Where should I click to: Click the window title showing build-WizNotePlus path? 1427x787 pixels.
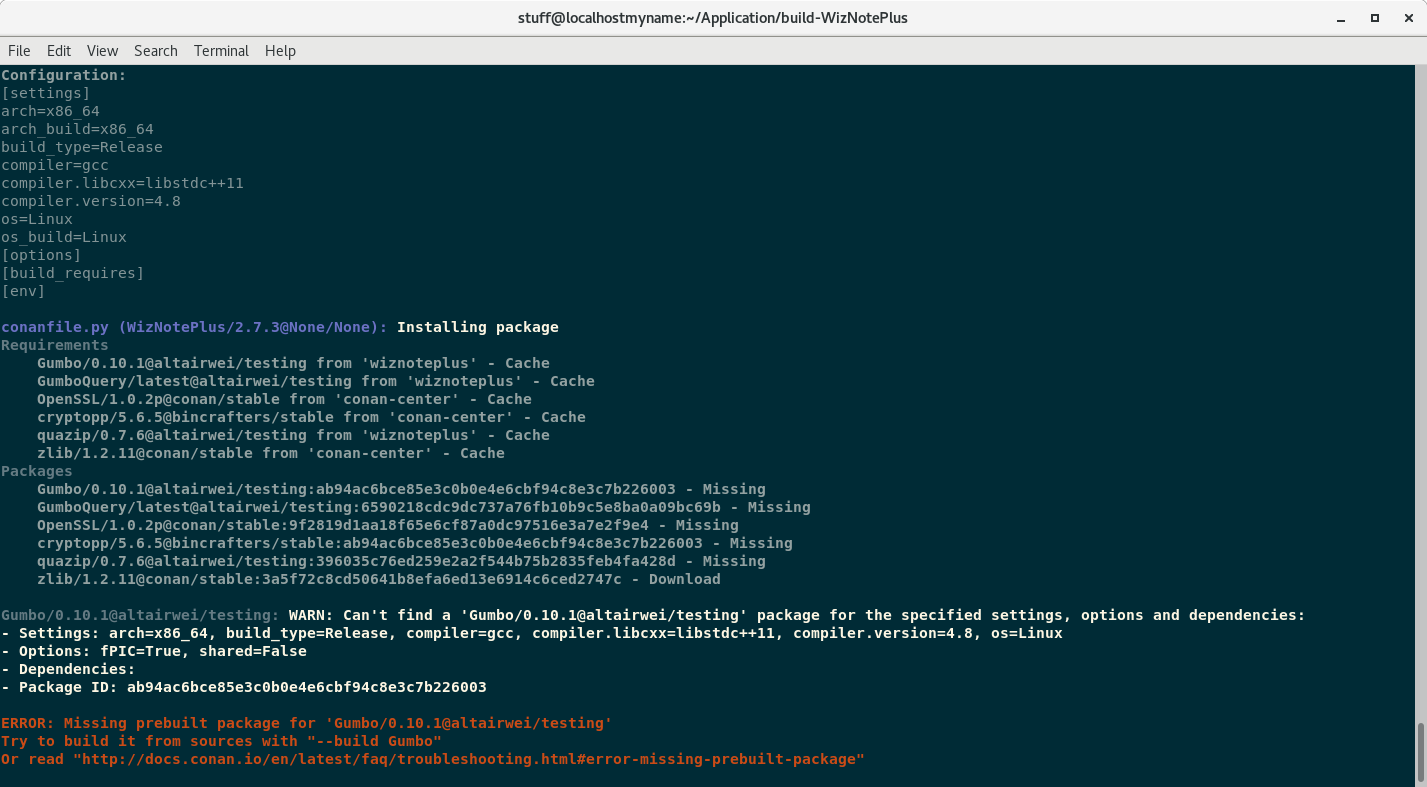click(x=712, y=17)
